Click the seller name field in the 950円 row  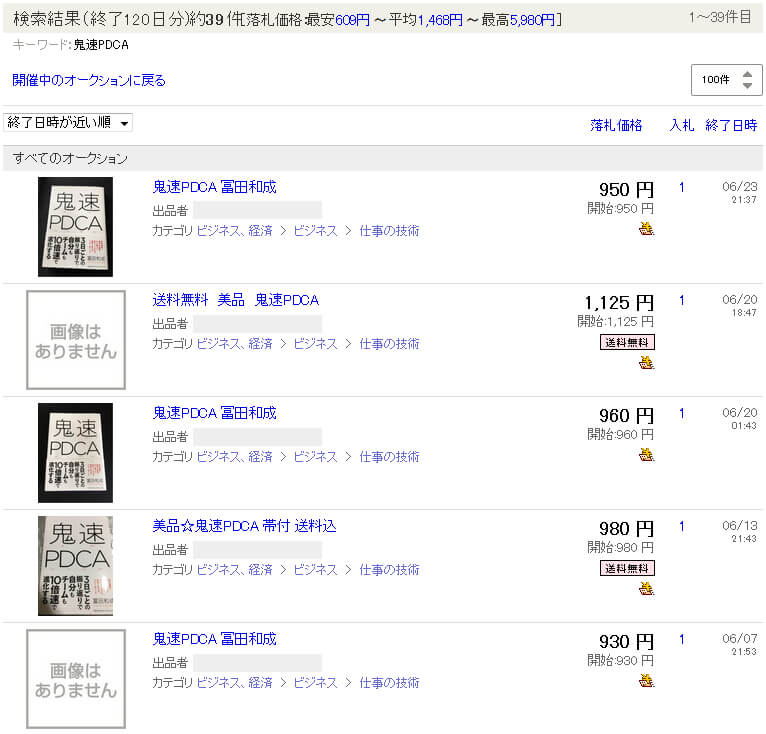point(257,210)
